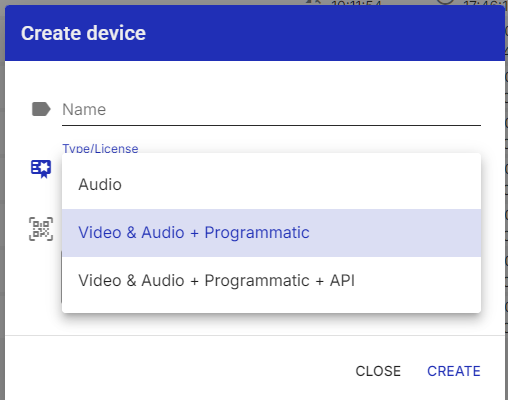Click the partially hidden 10:11:54 timestamp

point(356,3)
